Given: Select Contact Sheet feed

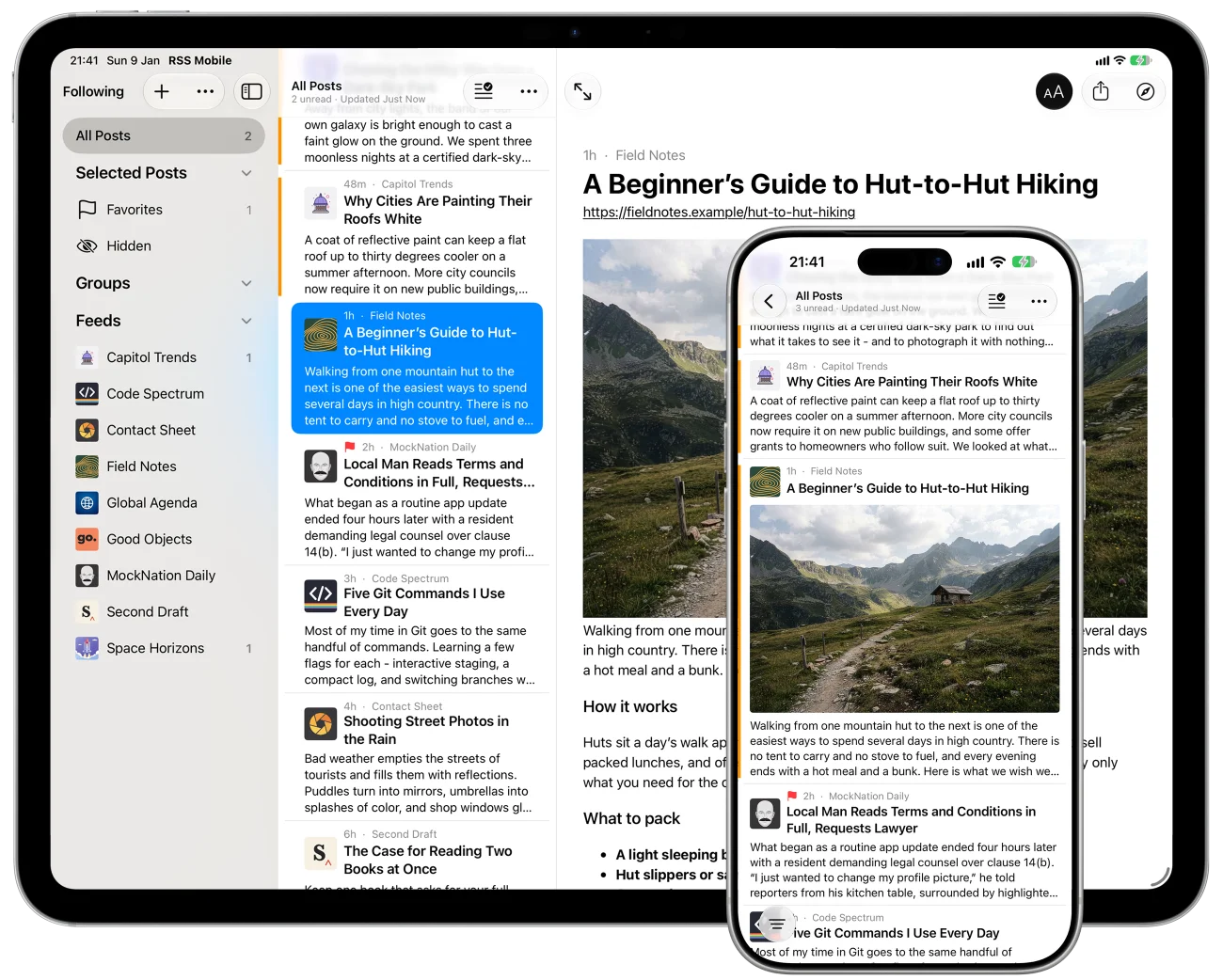Looking at the screenshot, I should click(x=165, y=430).
